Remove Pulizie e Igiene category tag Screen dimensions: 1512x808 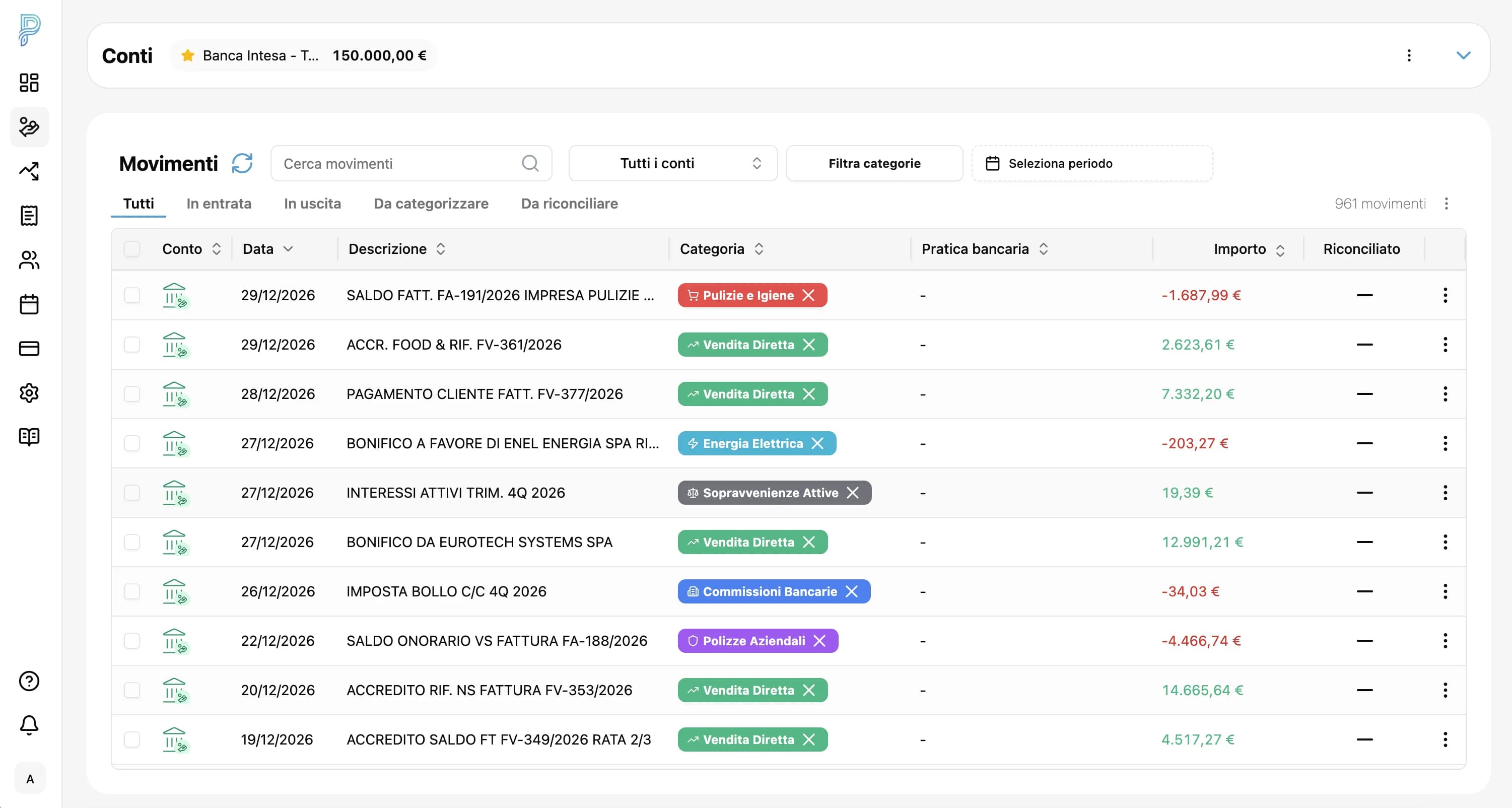click(809, 295)
